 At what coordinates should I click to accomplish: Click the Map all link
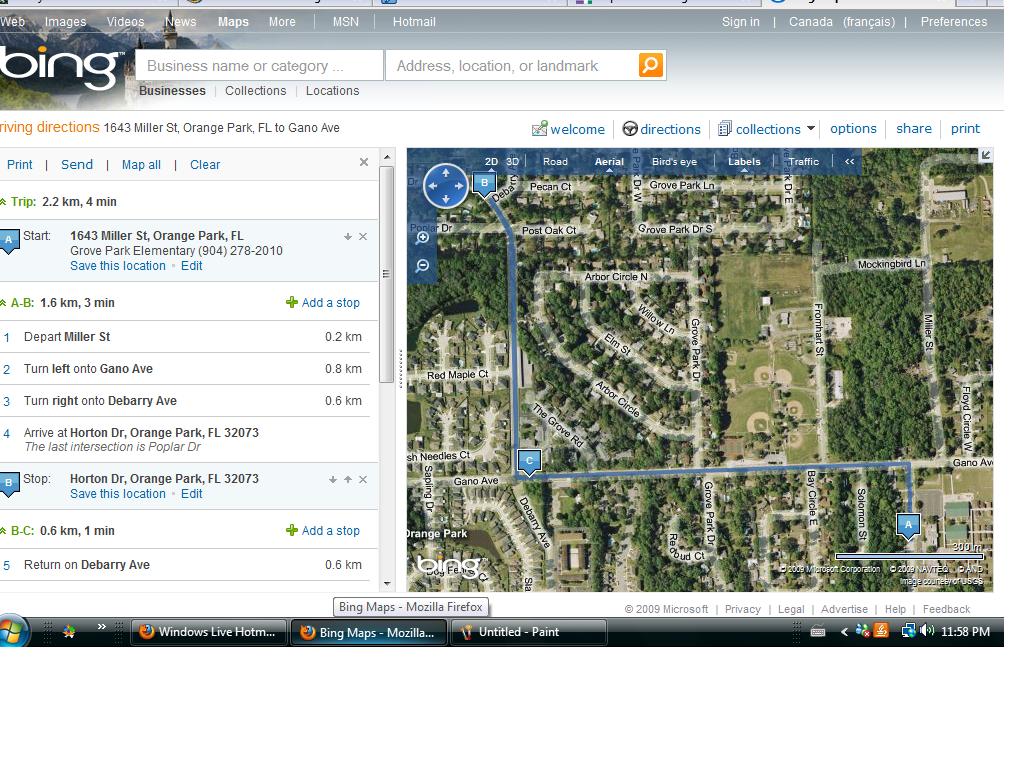141,165
